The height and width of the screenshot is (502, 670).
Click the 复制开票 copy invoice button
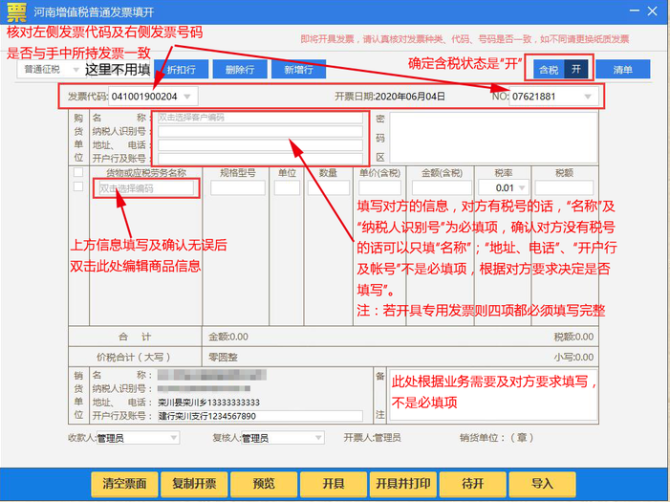(194, 484)
